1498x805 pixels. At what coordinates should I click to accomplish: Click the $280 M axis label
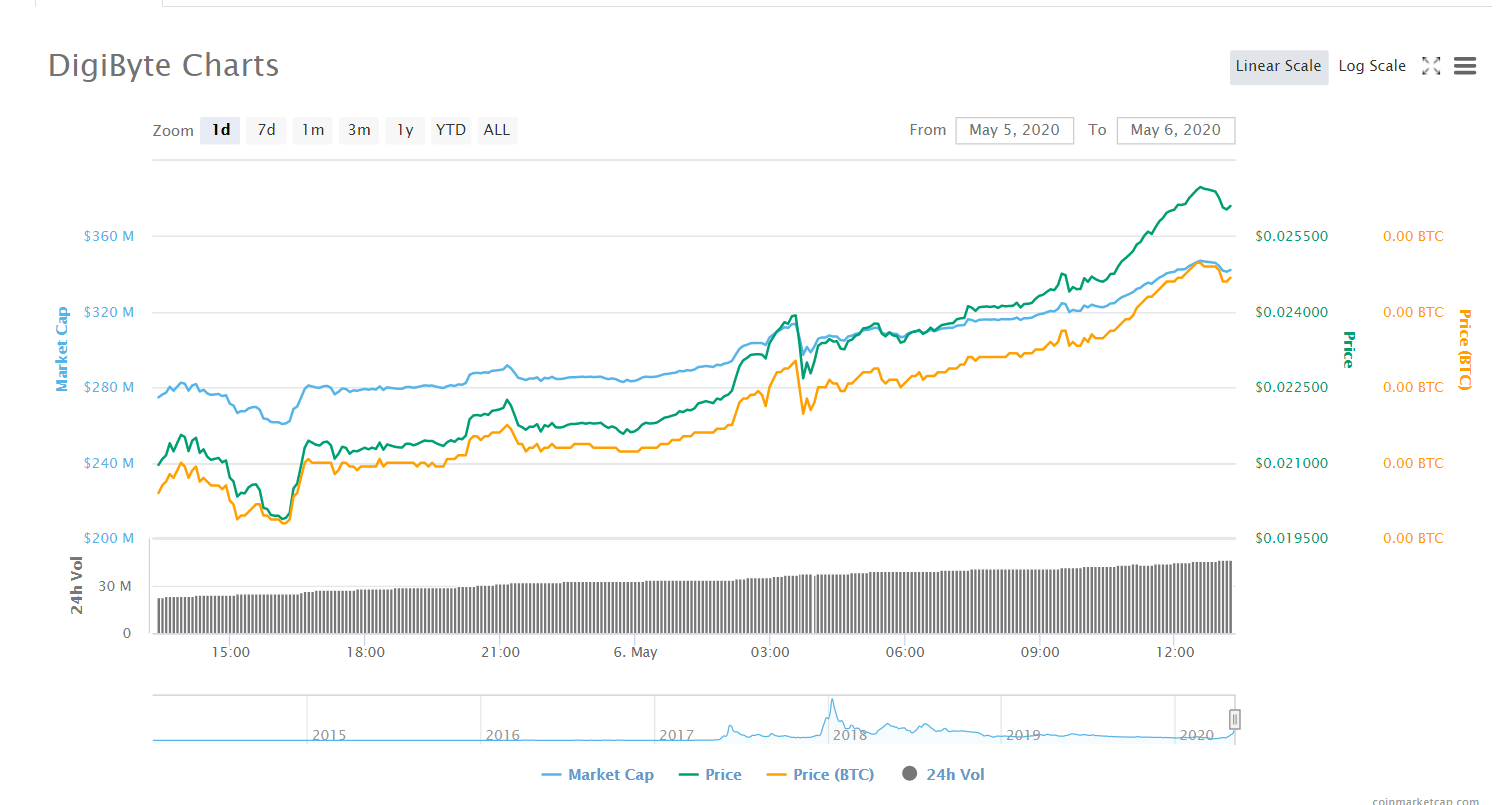[109, 387]
